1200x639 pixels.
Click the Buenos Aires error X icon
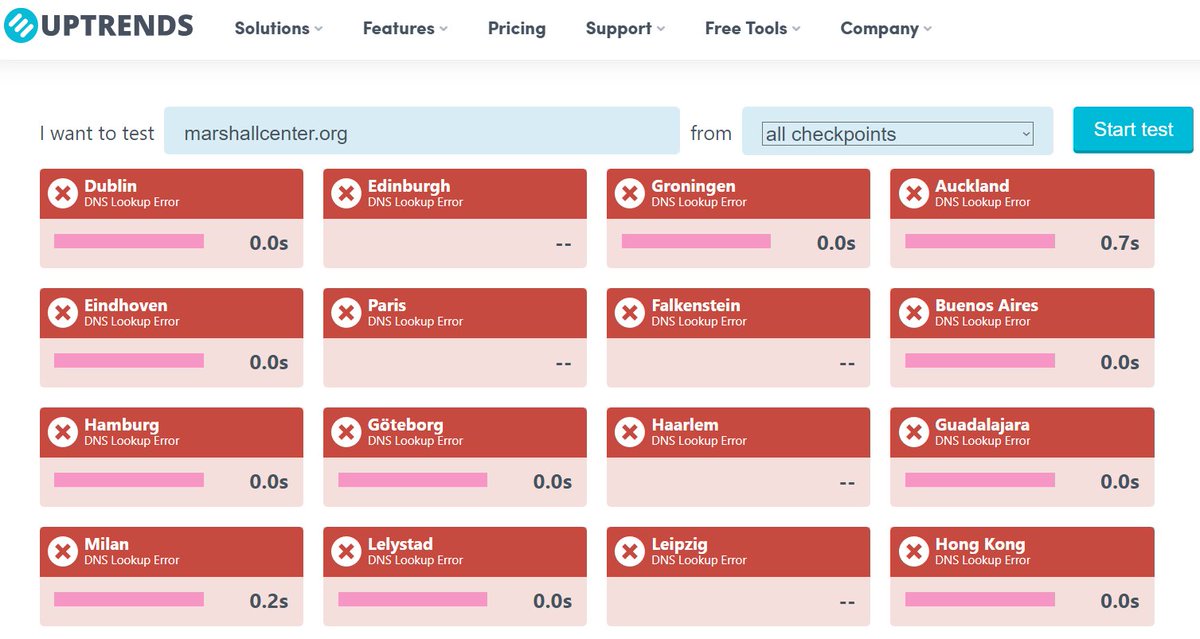coord(914,313)
